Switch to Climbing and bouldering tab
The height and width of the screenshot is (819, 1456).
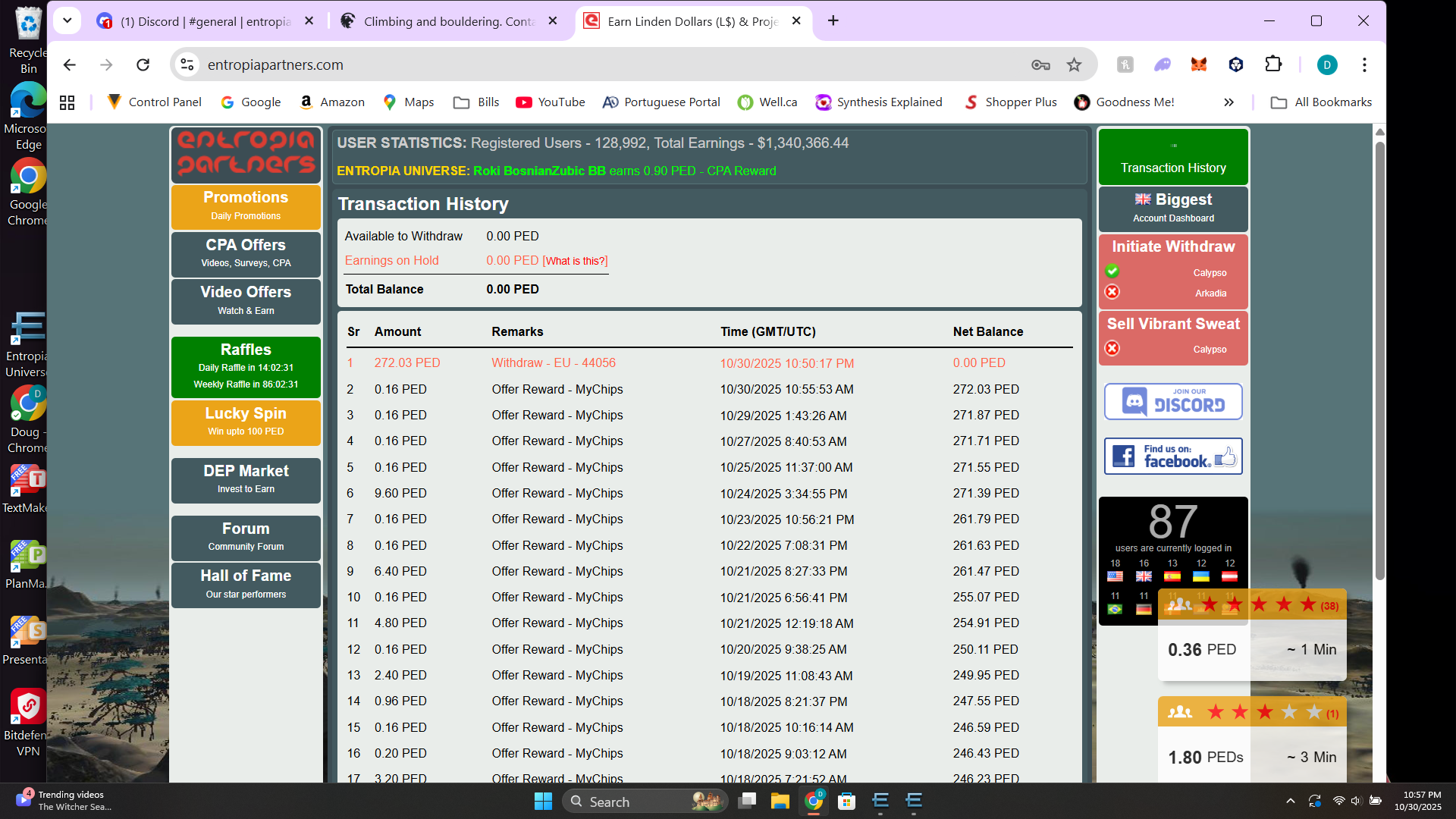[447, 21]
